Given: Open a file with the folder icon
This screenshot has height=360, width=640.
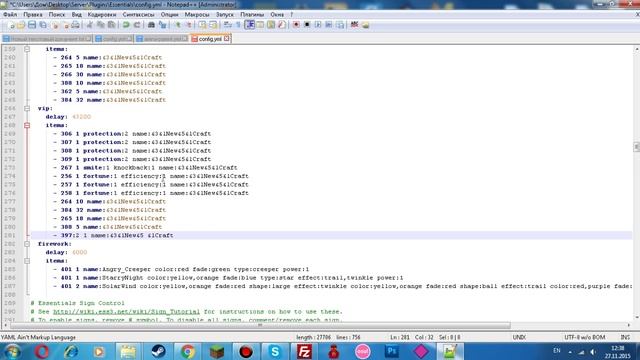Looking at the screenshot, I should pos(21,25).
